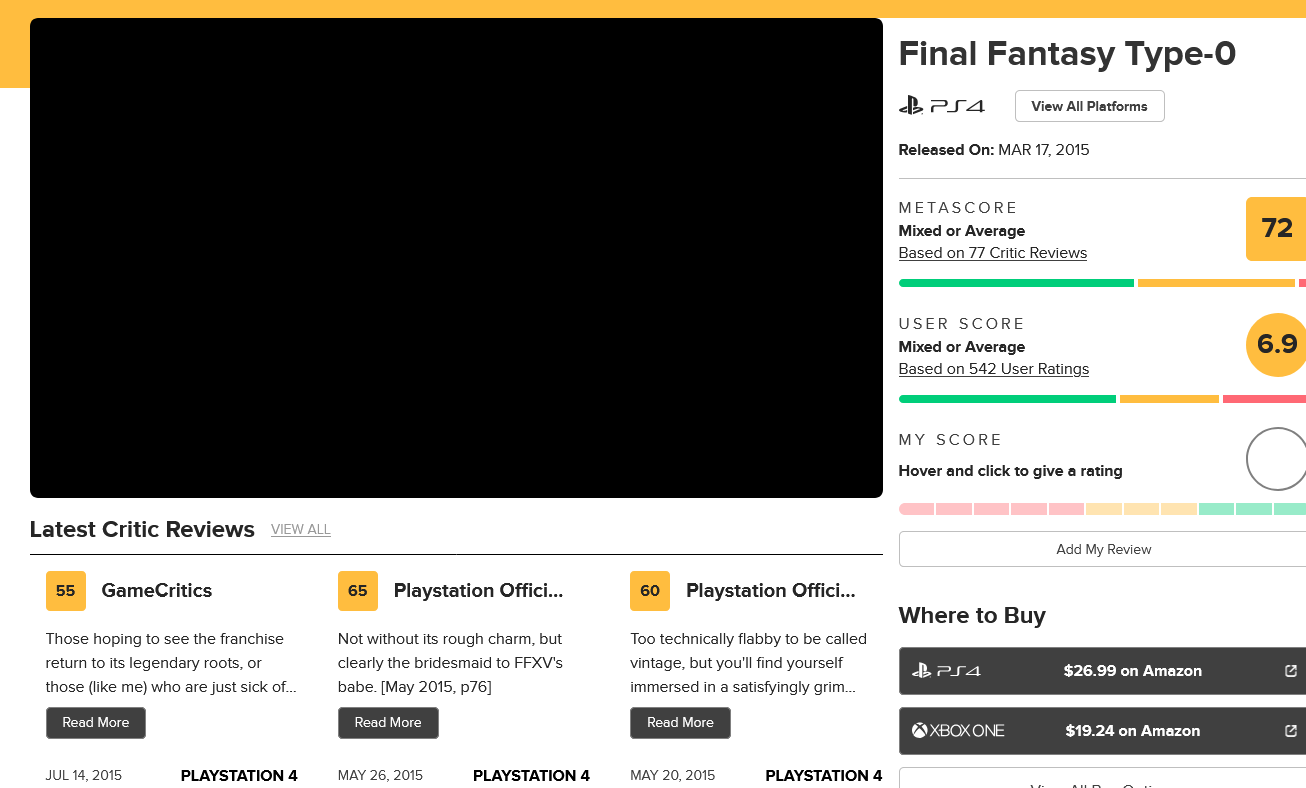Viewport: 1306px width, 788px height.
Task: Click the yellow portion of the User Score bar
Action: click(x=1169, y=399)
